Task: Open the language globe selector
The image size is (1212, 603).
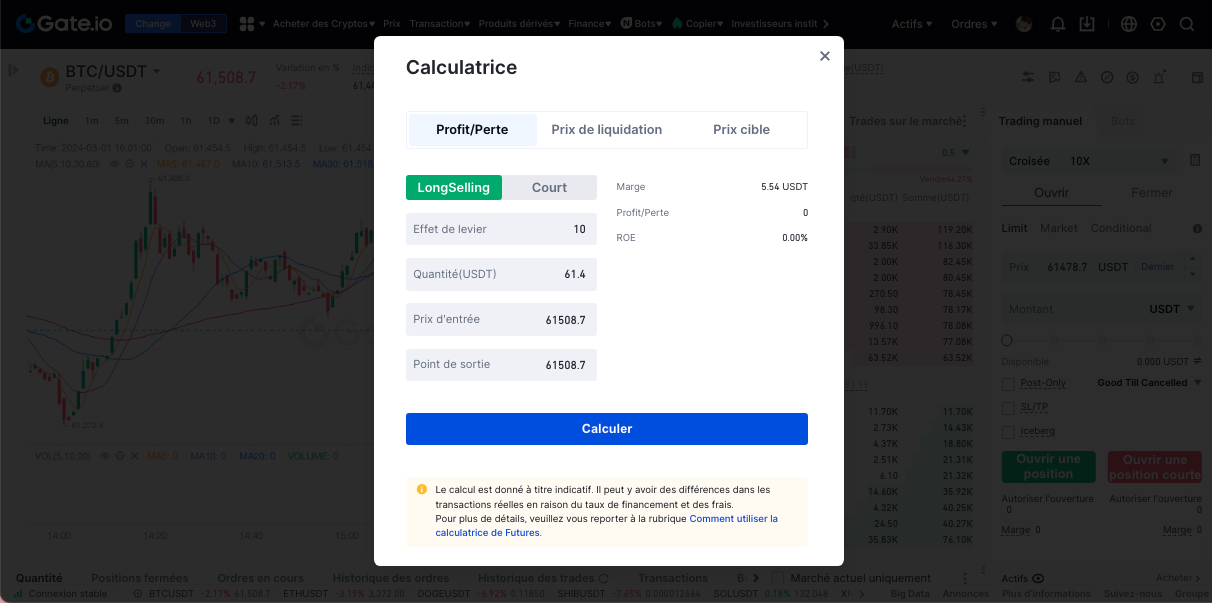Action: click(1129, 24)
